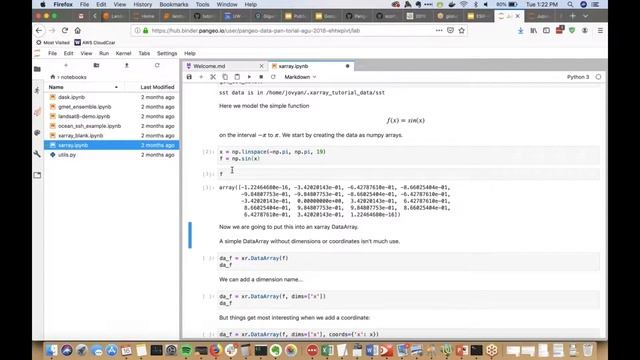Viewport: 640px width, 360px height.
Task: Reload the page in Firefox
Action: pos(65,31)
